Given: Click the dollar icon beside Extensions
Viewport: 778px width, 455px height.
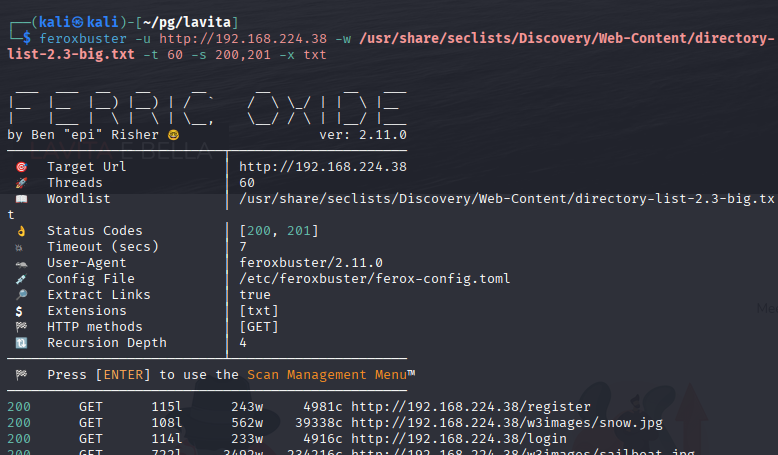Looking at the screenshot, I should 19,311.
